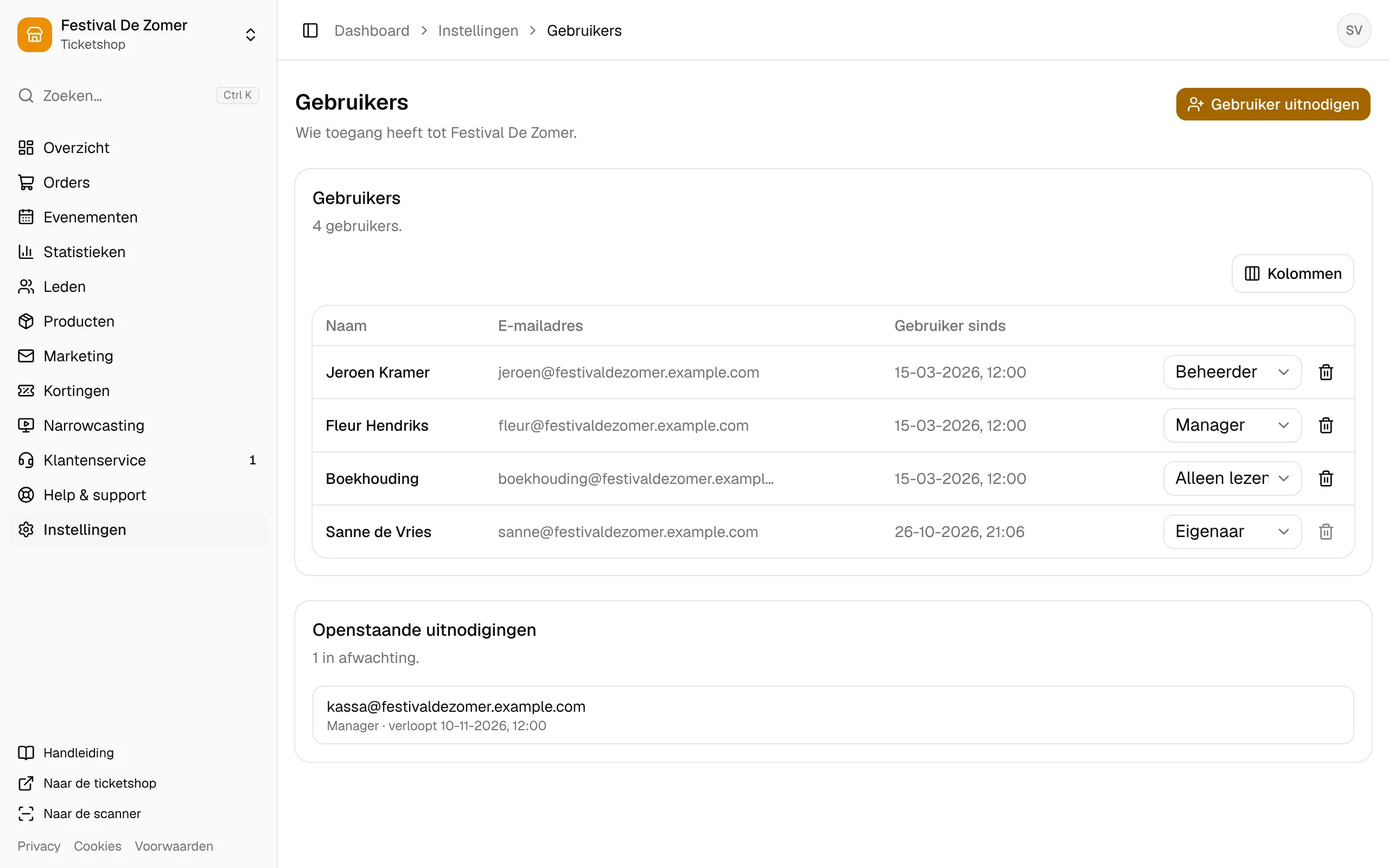Viewport: 1389px width, 868px height.
Task: Open Statistieken page
Action: pos(138,252)
